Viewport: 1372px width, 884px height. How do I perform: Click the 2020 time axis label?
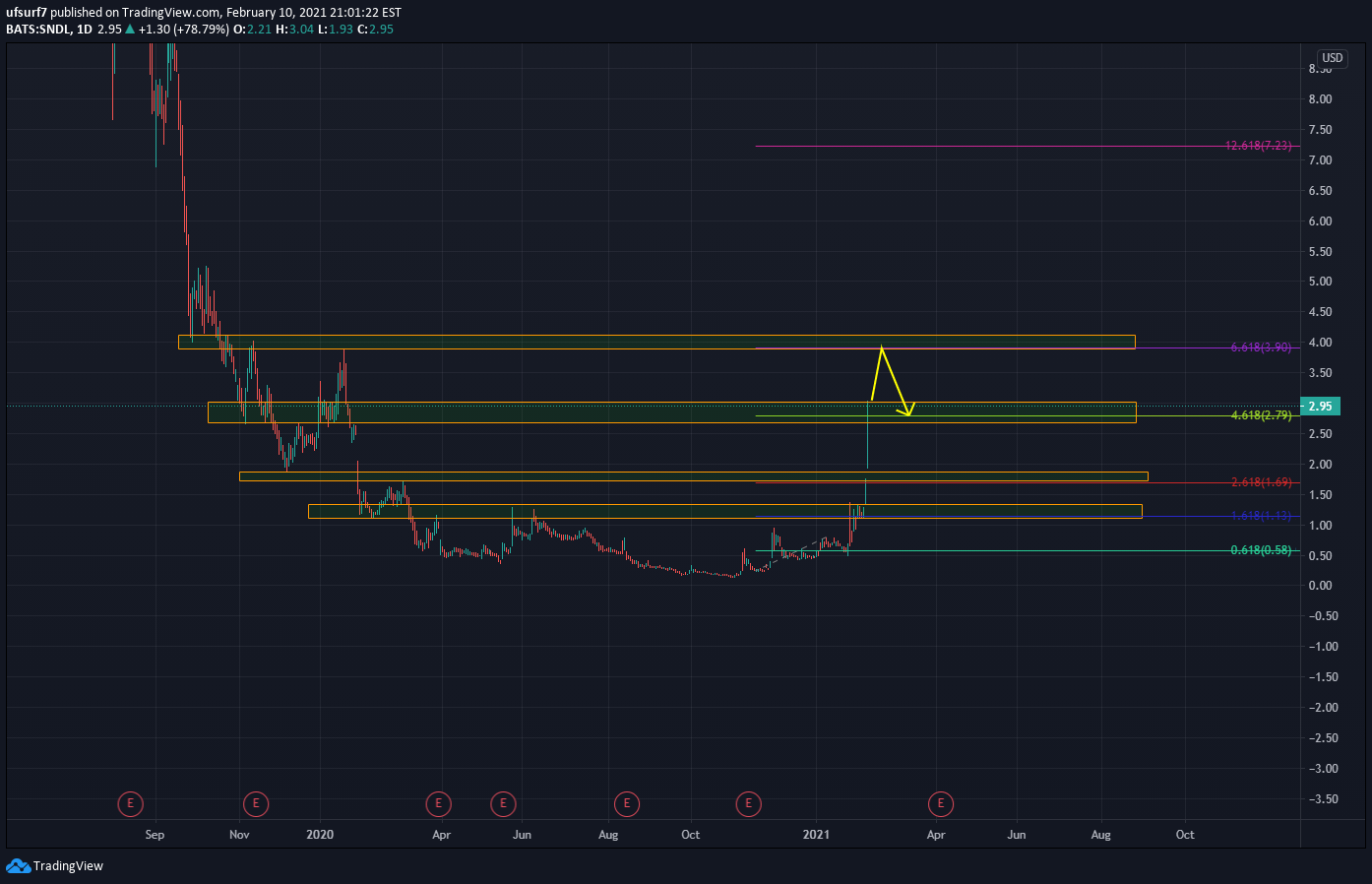coord(320,835)
